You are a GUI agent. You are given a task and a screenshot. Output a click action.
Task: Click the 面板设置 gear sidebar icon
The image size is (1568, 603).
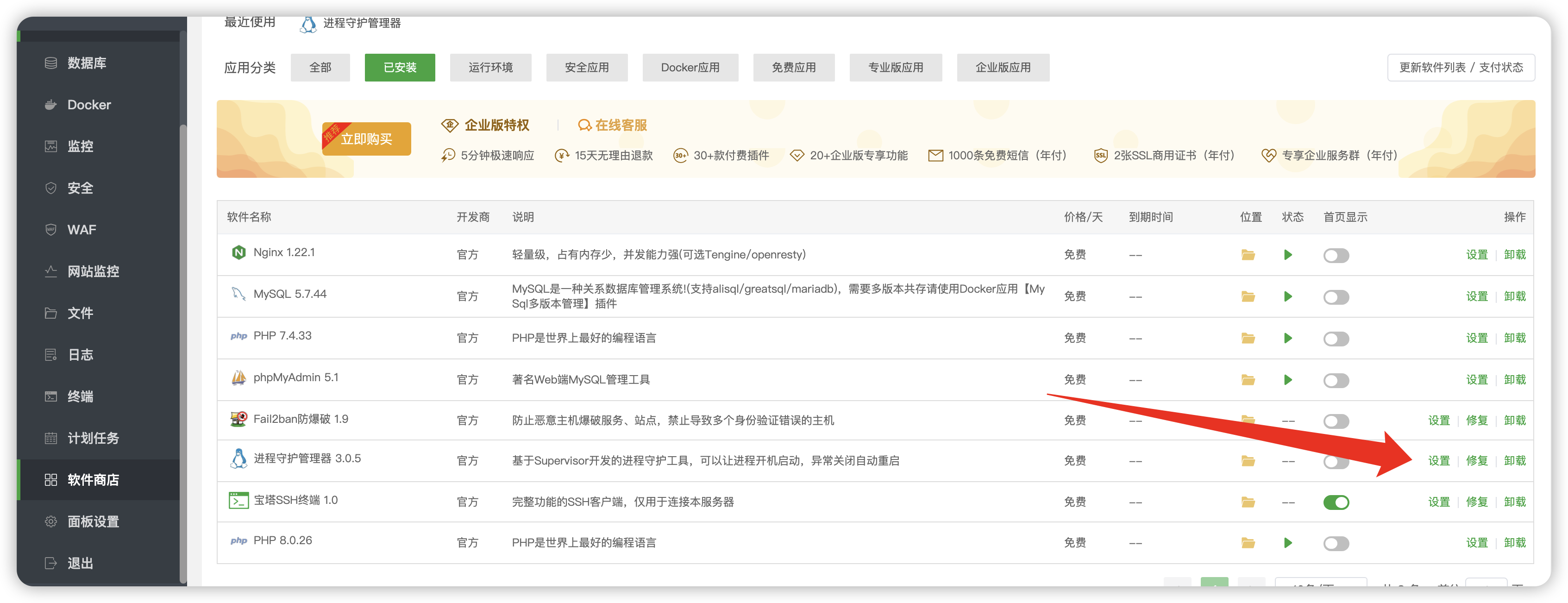(51, 521)
